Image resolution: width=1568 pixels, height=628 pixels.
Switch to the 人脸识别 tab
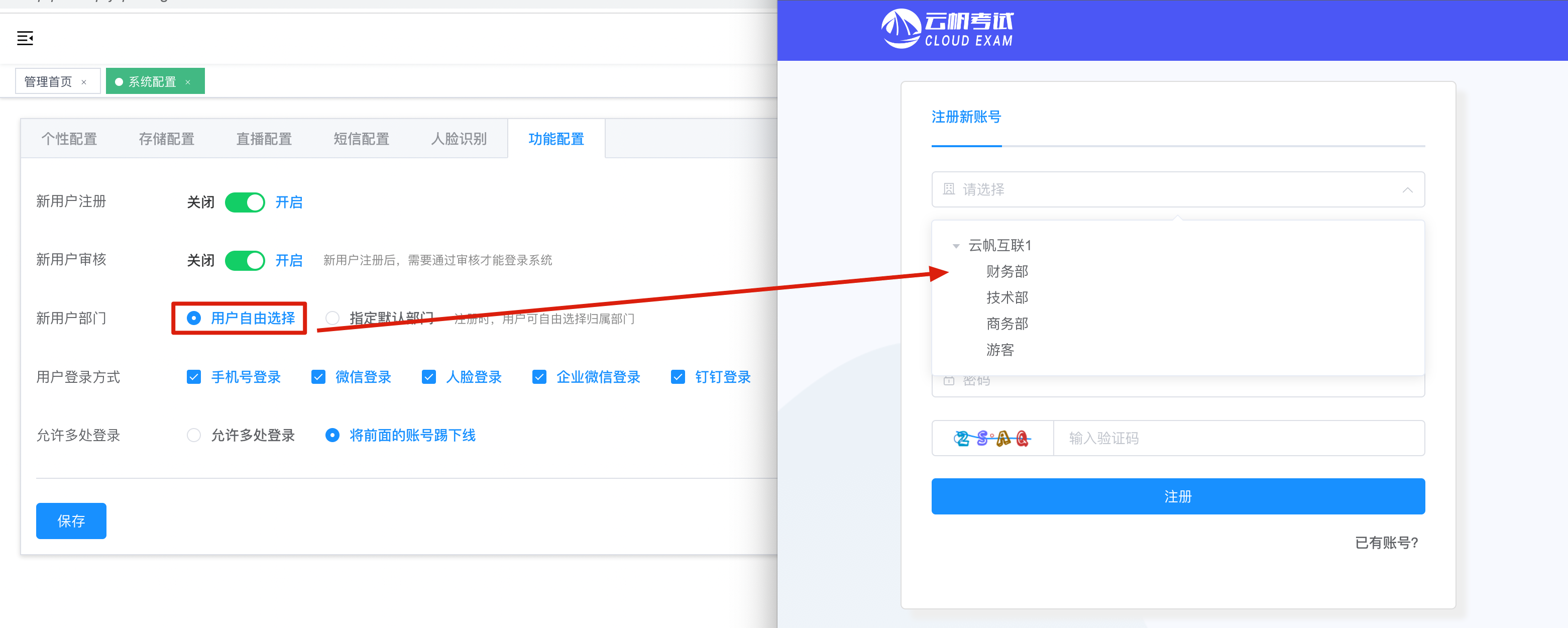click(459, 139)
